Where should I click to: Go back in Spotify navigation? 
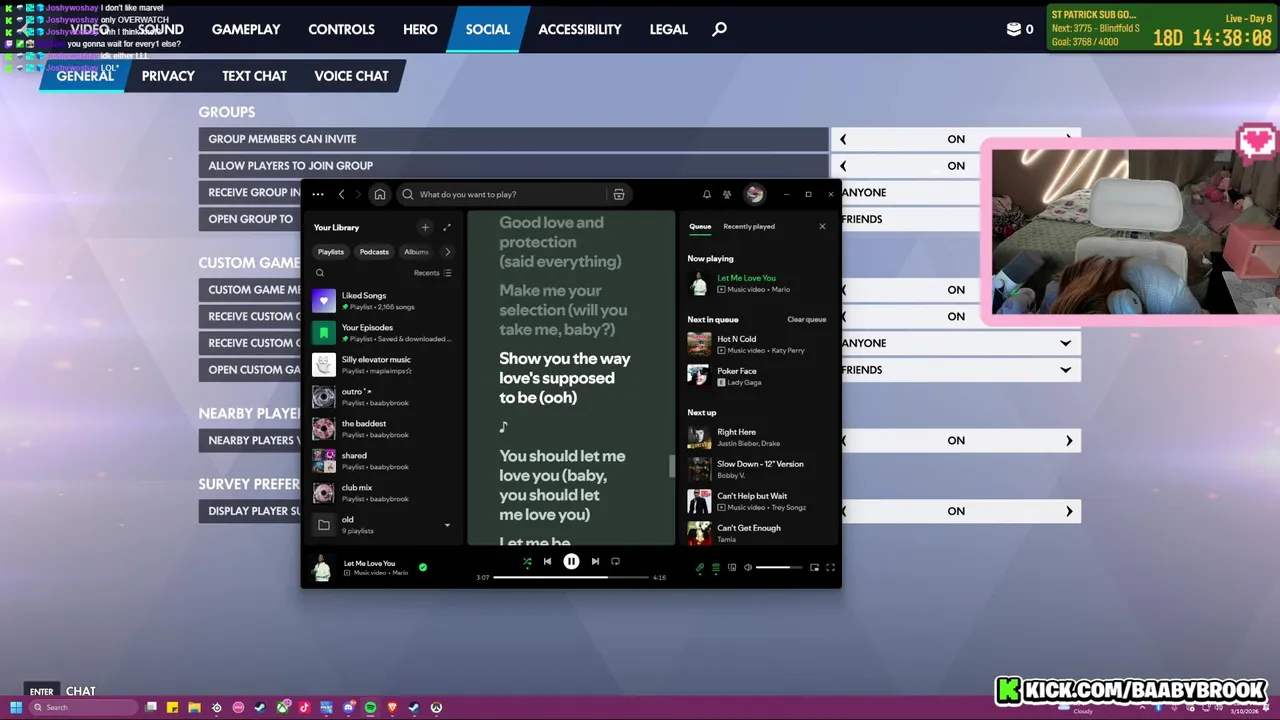tap(341, 194)
